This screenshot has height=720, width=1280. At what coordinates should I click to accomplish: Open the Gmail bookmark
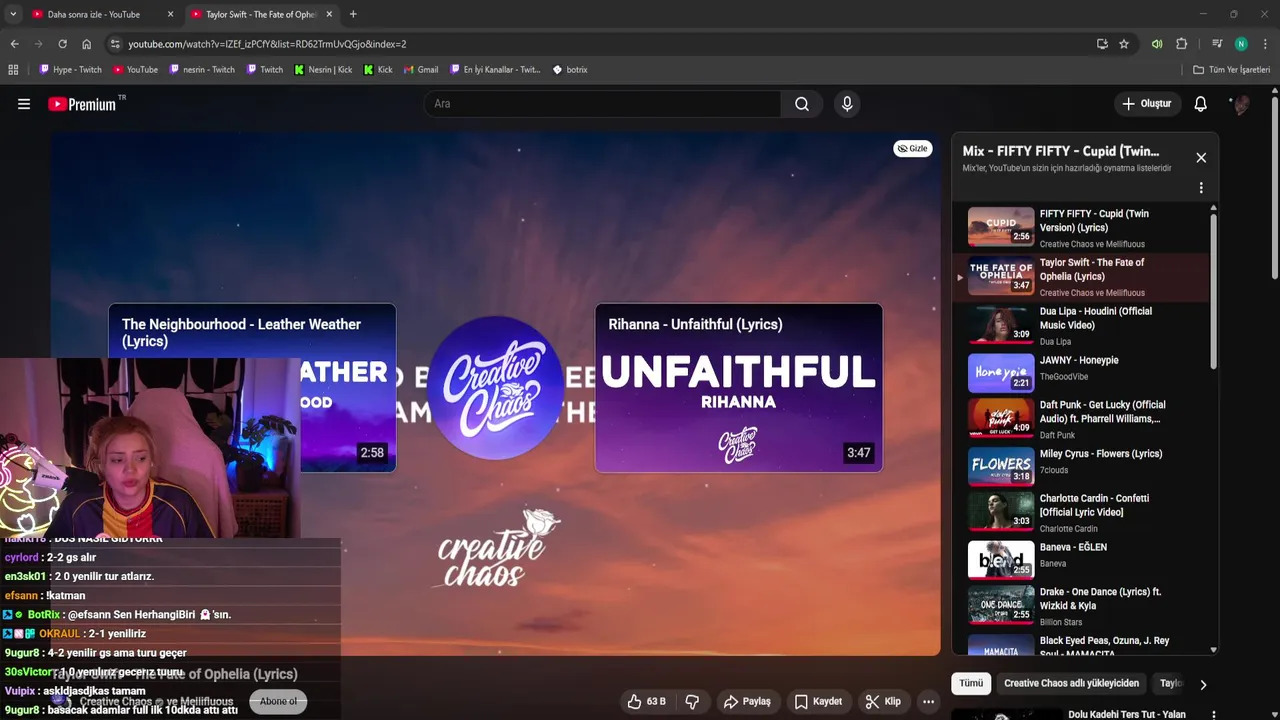[420, 70]
